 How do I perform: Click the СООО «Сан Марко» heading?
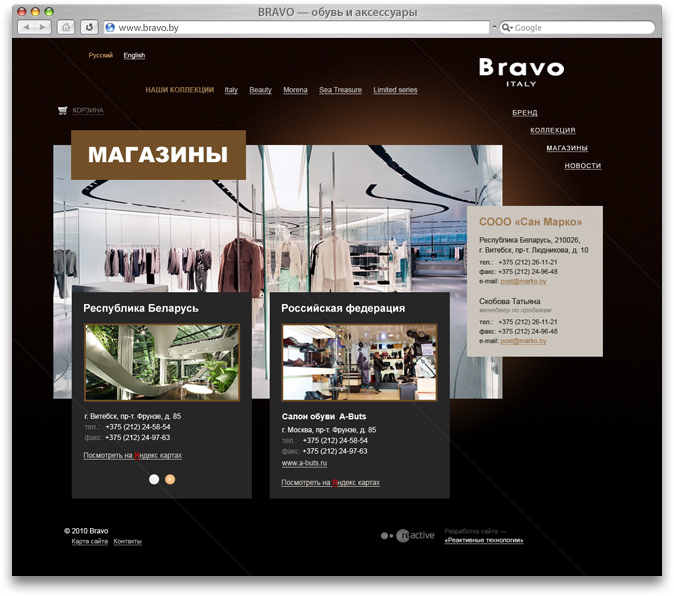530,222
